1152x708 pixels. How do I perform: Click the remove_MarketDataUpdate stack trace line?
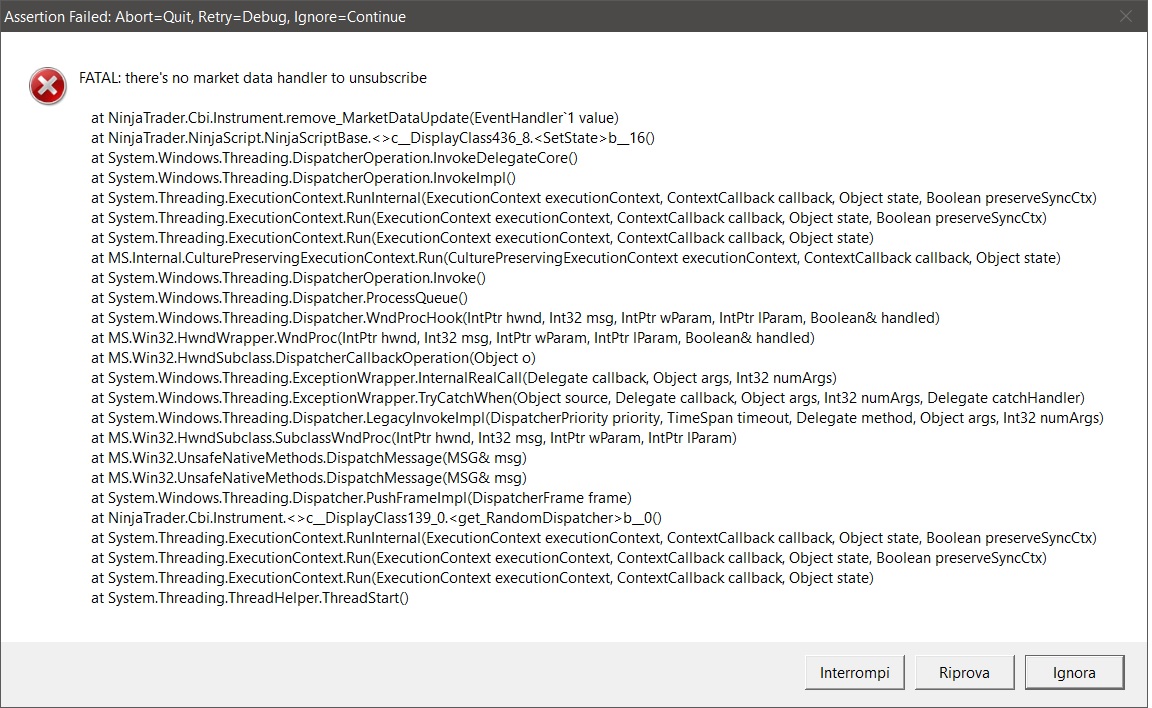[x=355, y=118]
